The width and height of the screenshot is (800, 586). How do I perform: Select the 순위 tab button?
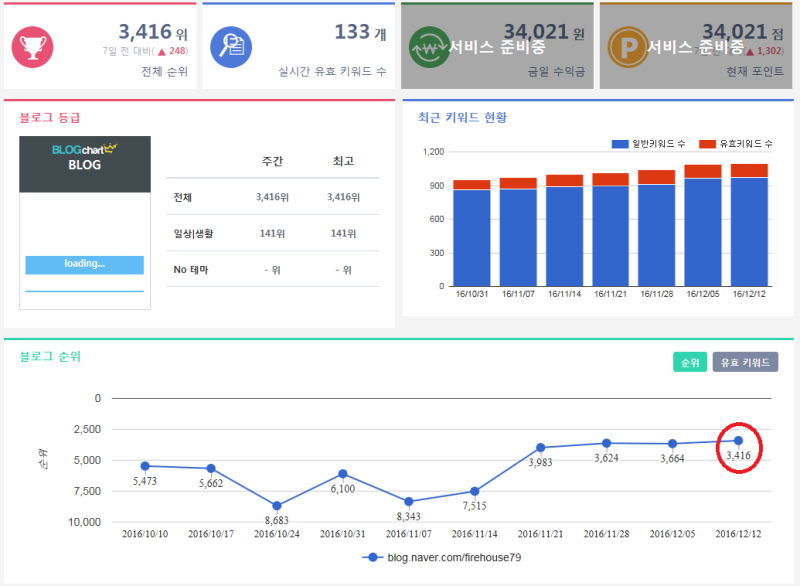pyautogui.click(x=690, y=362)
